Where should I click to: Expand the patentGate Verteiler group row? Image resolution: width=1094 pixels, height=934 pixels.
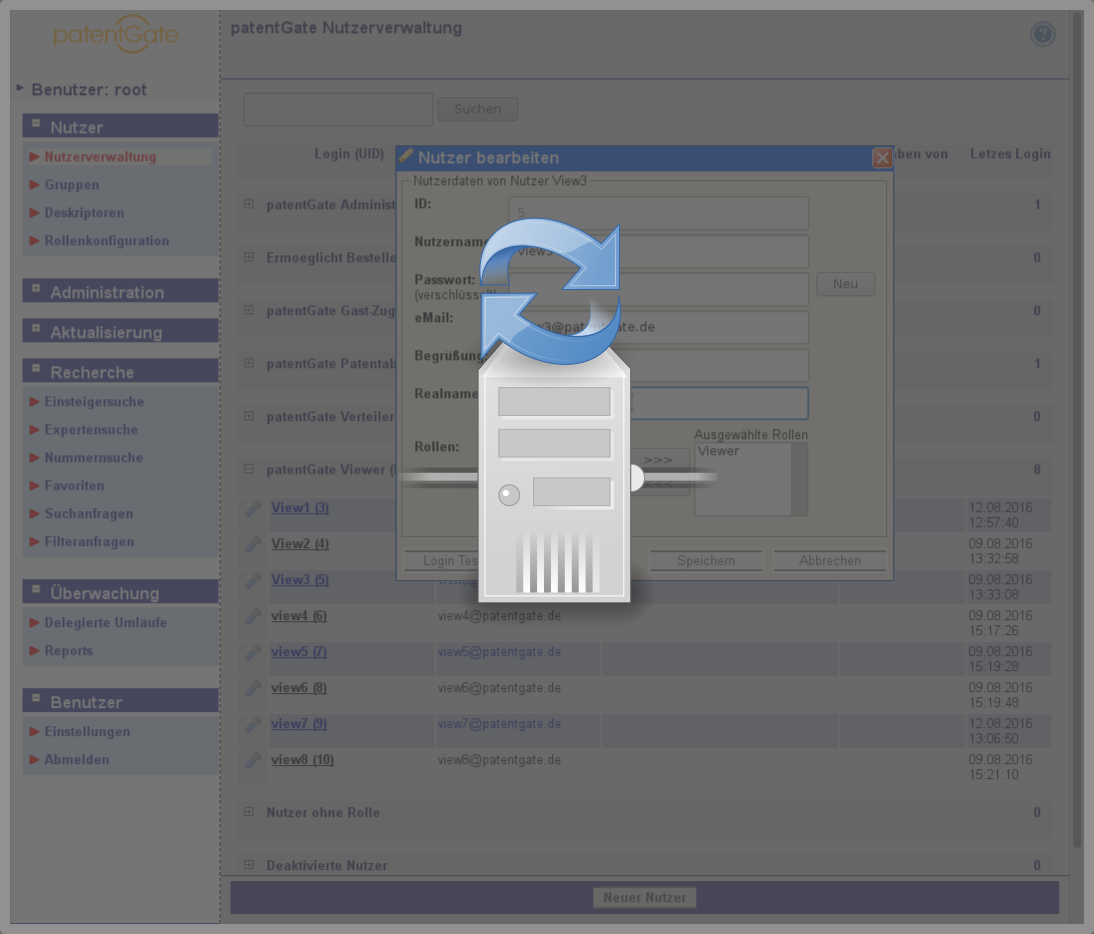tap(249, 416)
